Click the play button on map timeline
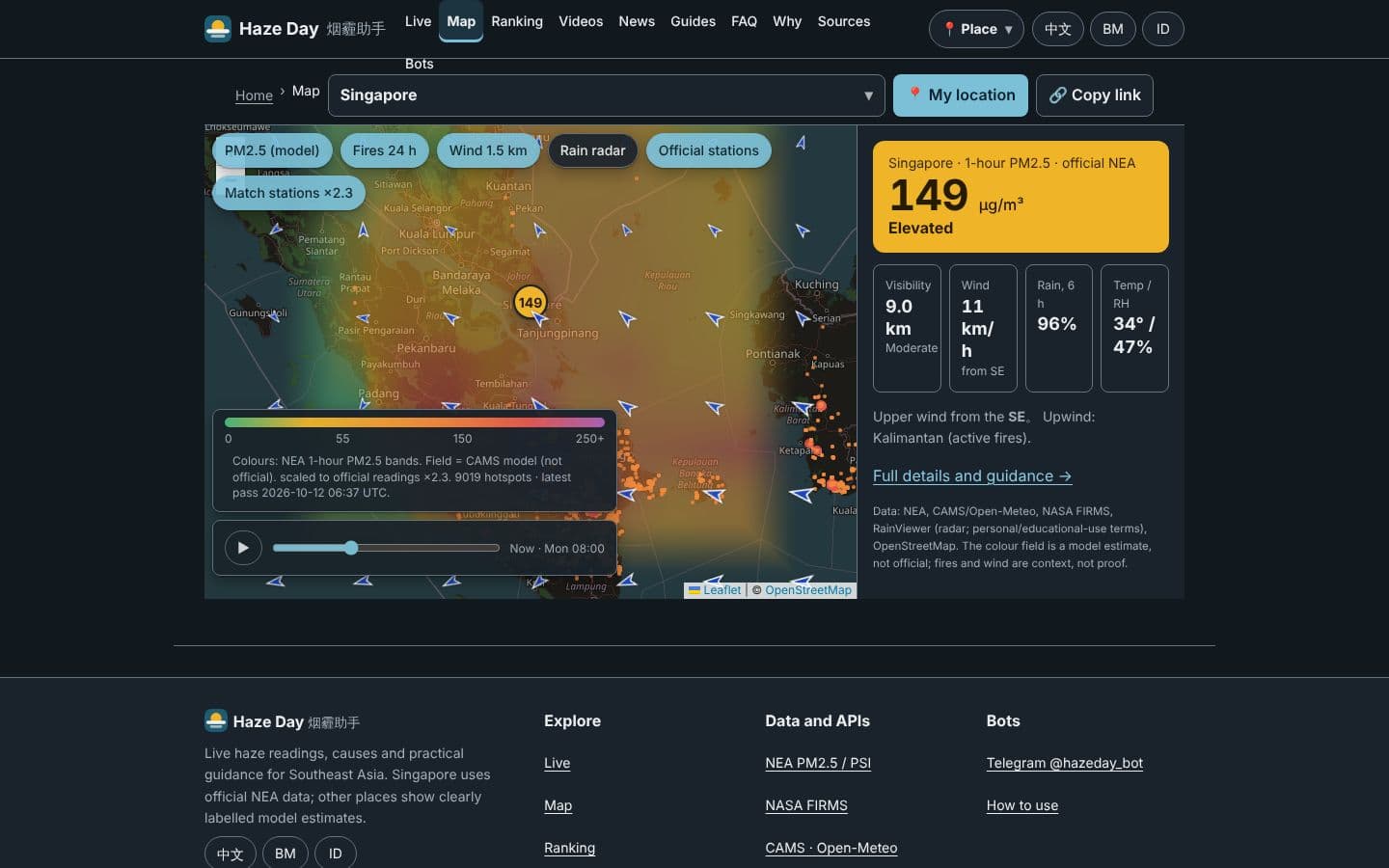The width and height of the screenshot is (1389, 868). point(243,548)
